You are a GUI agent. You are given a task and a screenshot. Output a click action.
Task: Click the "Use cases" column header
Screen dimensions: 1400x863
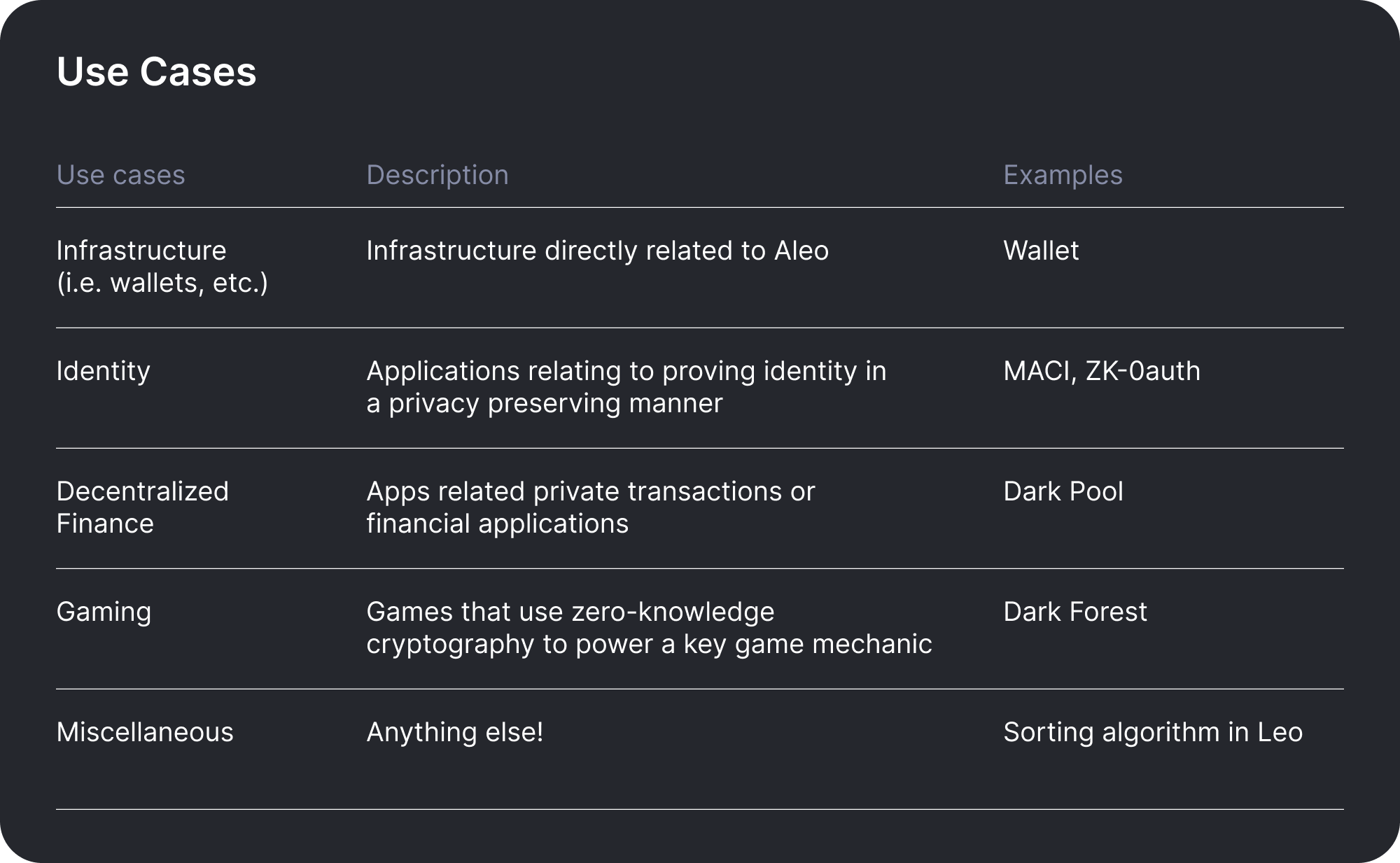[120, 175]
